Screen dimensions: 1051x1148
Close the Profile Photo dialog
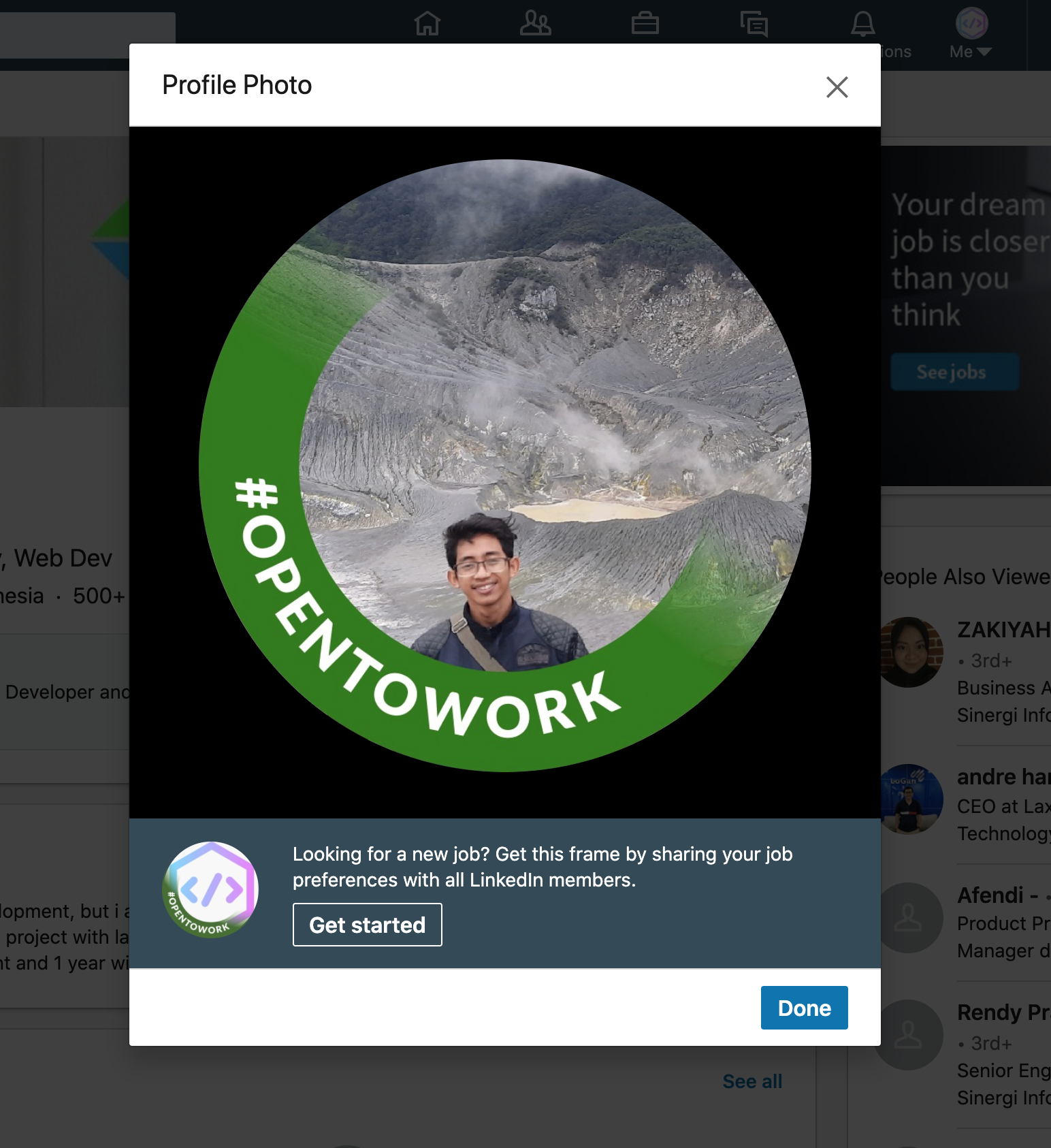[x=837, y=87]
